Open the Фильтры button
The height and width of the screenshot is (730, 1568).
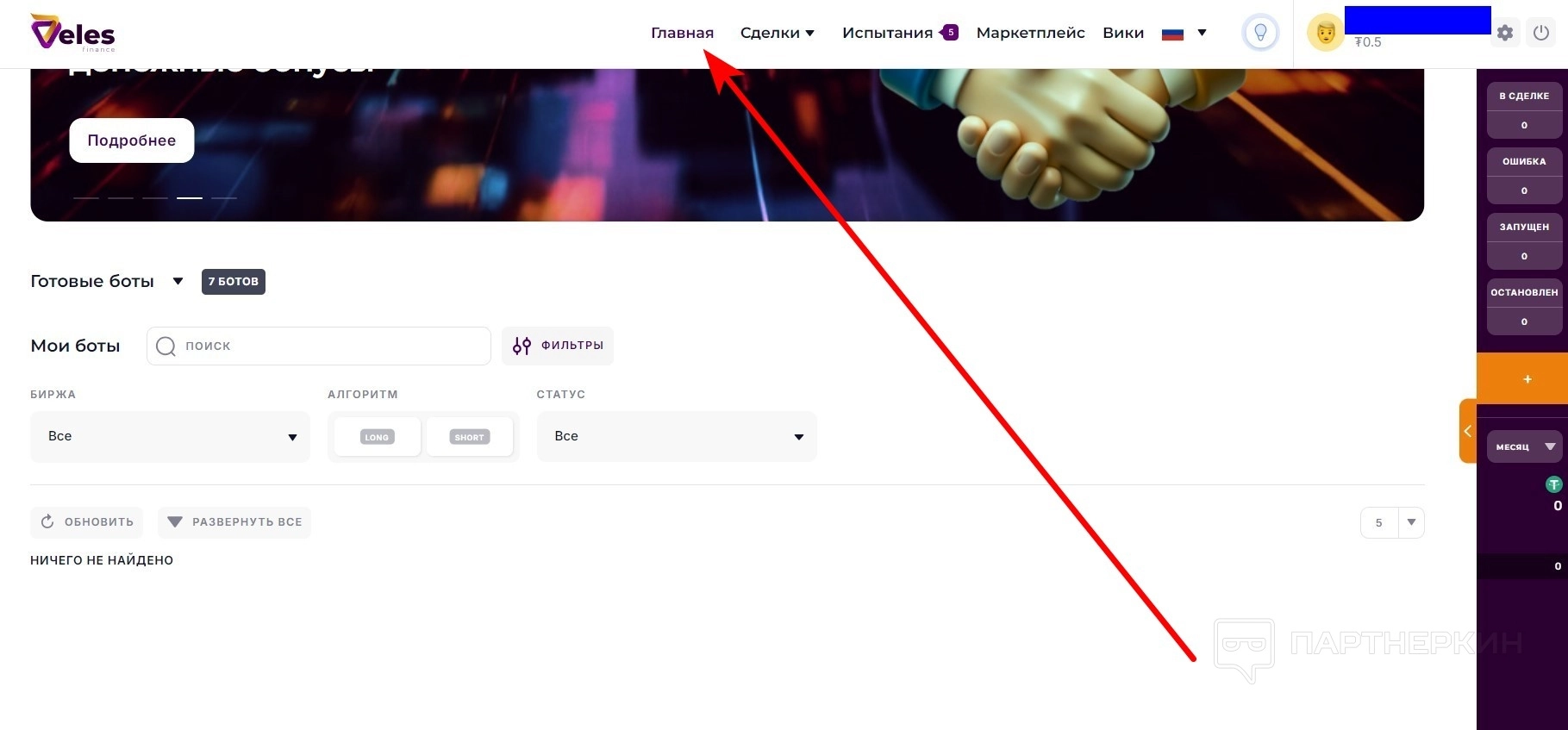click(x=558, y=346)
